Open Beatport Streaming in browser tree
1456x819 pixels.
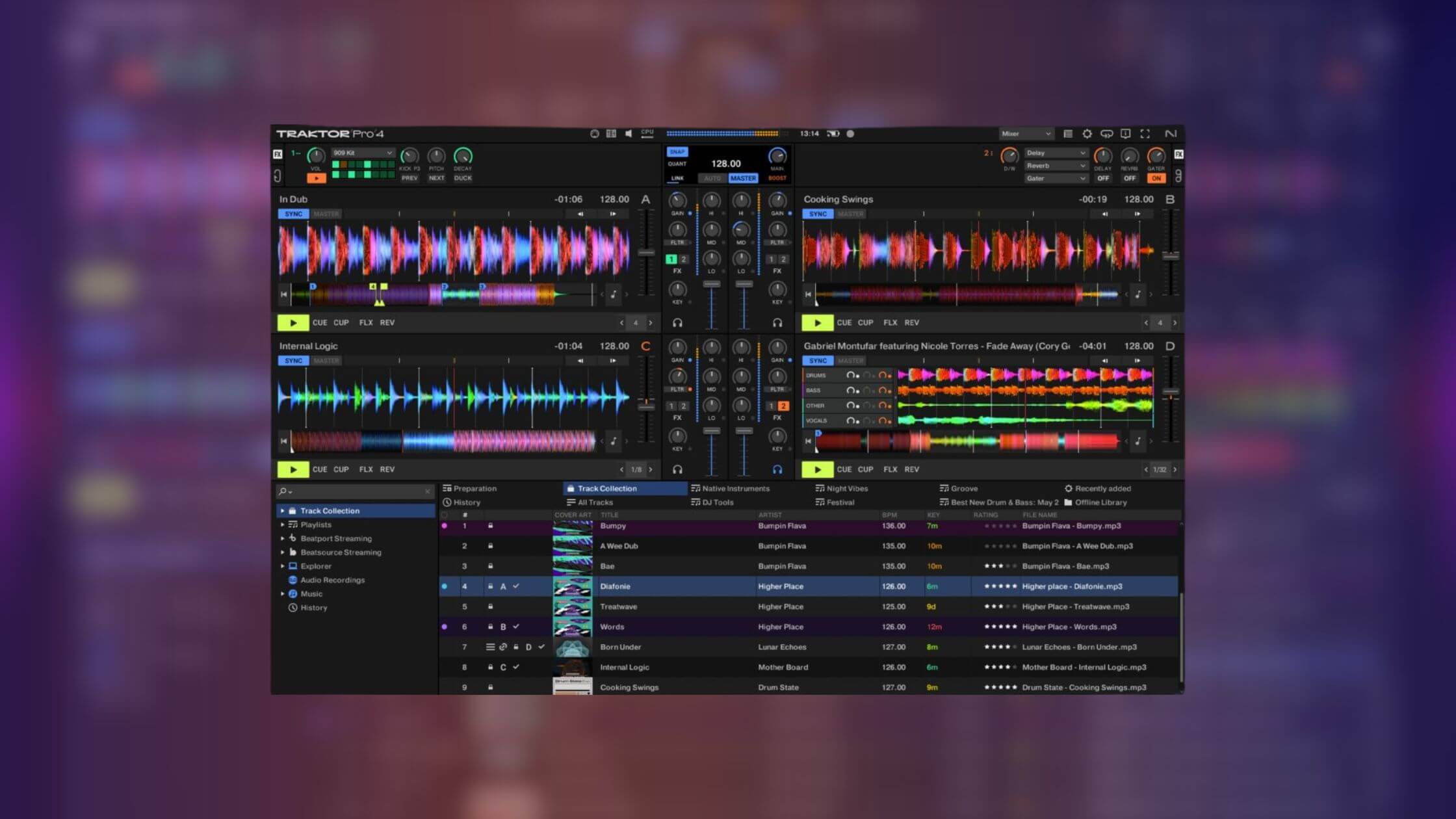click(335, 539)
